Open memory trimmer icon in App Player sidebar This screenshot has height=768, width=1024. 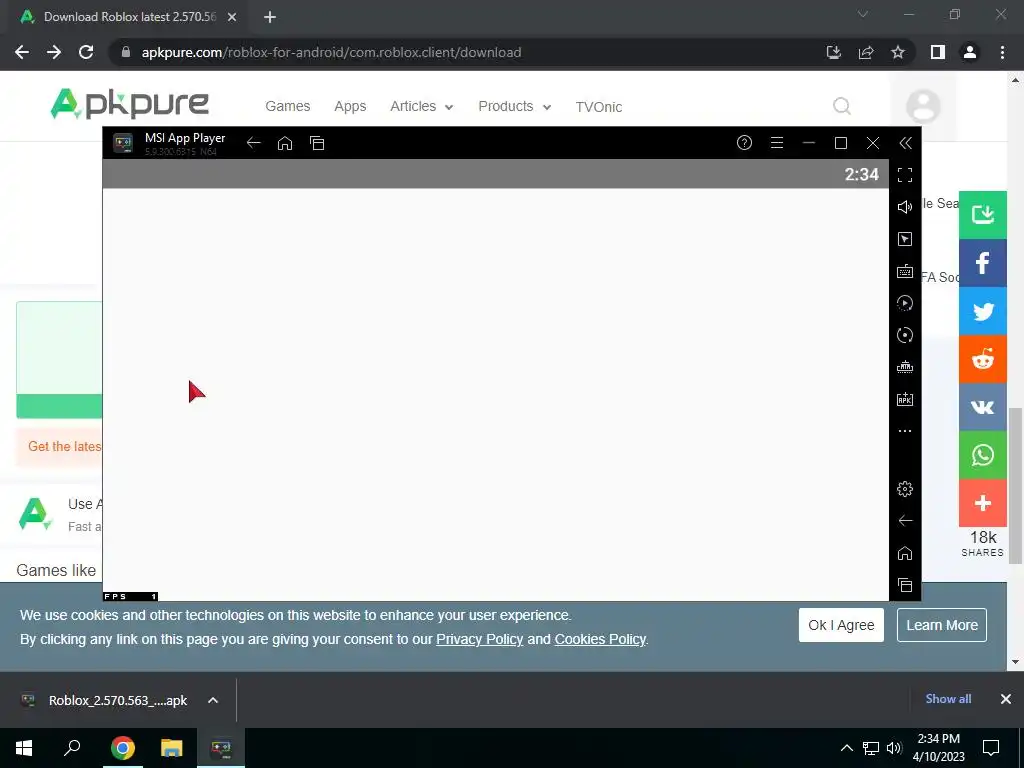[905, 367]
